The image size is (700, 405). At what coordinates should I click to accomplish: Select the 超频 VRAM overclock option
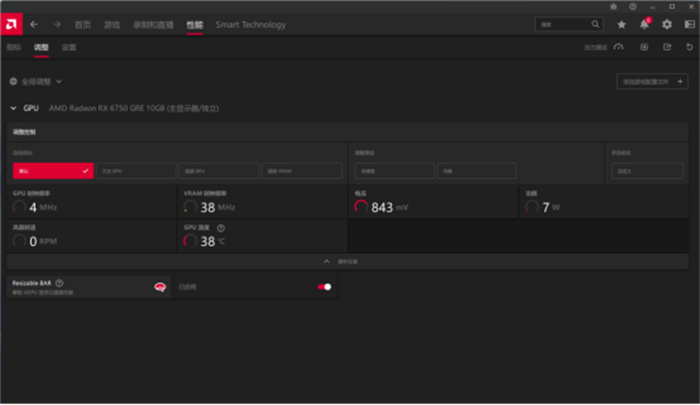302,171
